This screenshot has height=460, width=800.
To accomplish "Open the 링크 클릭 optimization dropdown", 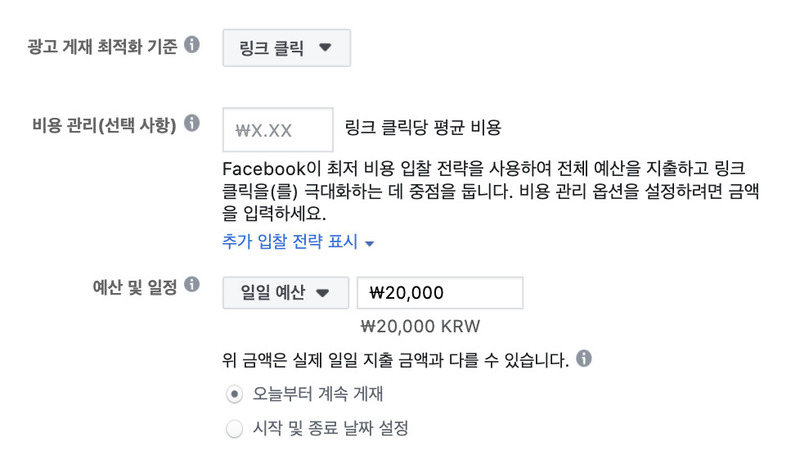I will 286,48.
